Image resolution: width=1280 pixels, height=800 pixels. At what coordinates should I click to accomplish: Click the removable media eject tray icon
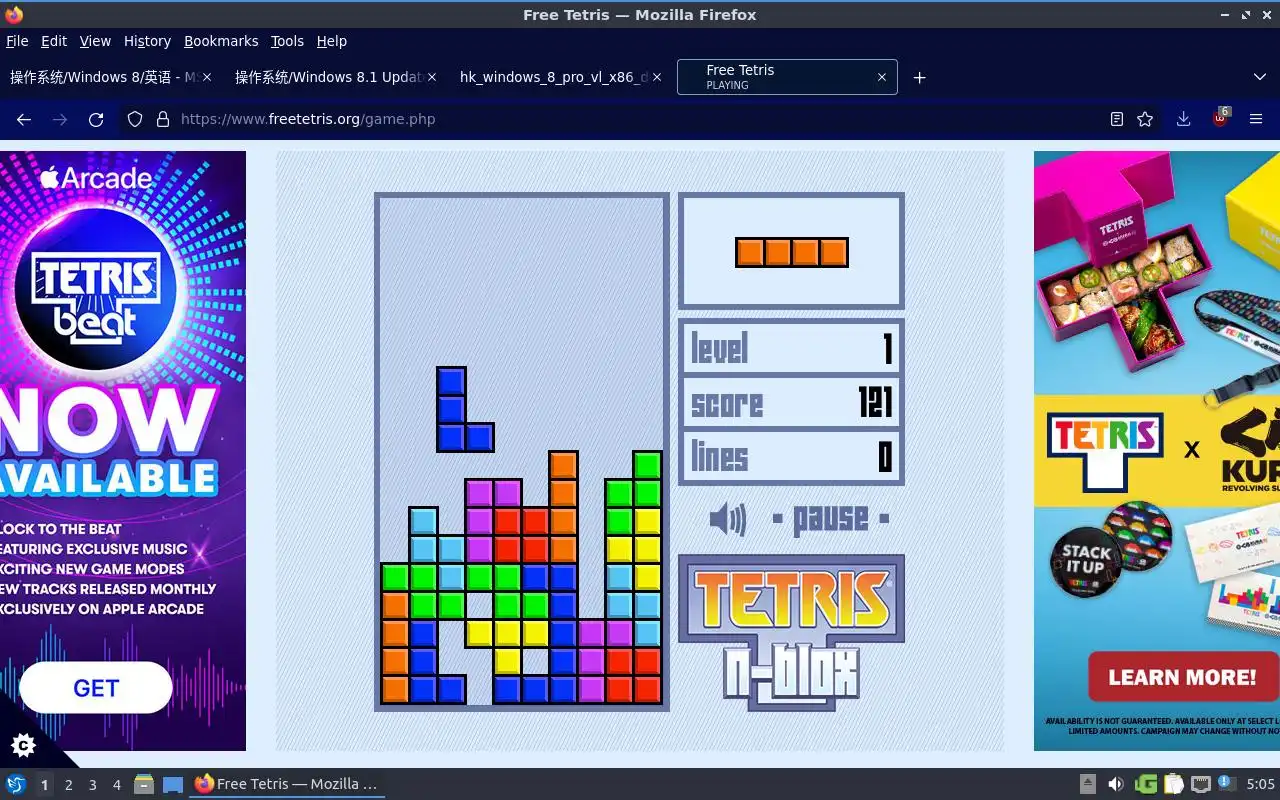click(x=1088, y=785)
